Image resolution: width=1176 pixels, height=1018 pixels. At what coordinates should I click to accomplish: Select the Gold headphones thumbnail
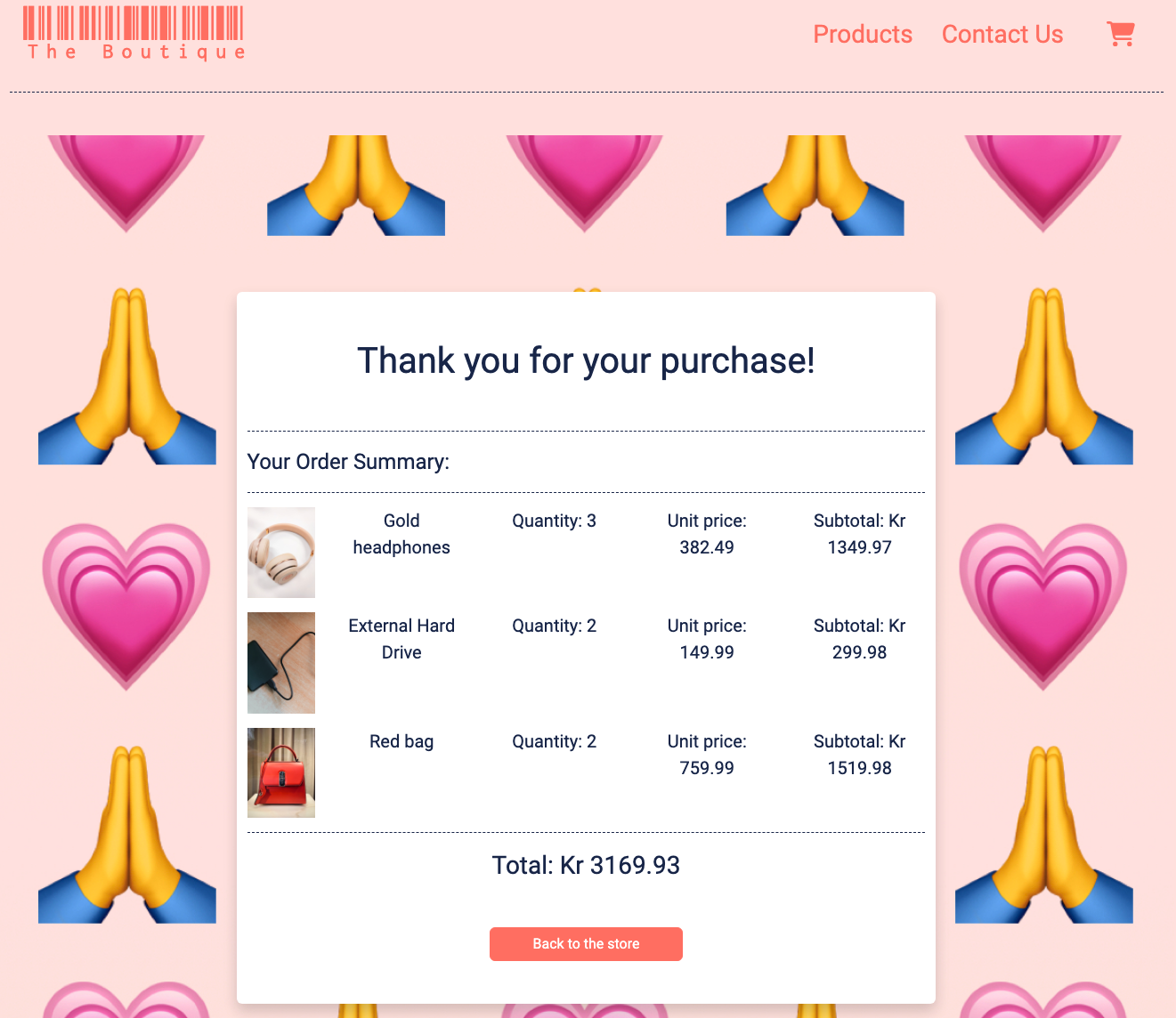click(x=281, y=553)
